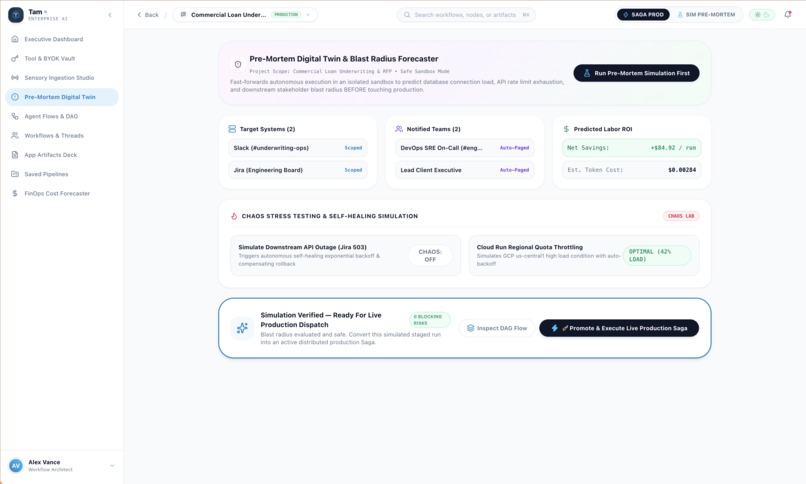Viewport: 806px width, 484px height.
Task: Click Auto-Paged tag on DevOps row
Action: tap(514, 148)
